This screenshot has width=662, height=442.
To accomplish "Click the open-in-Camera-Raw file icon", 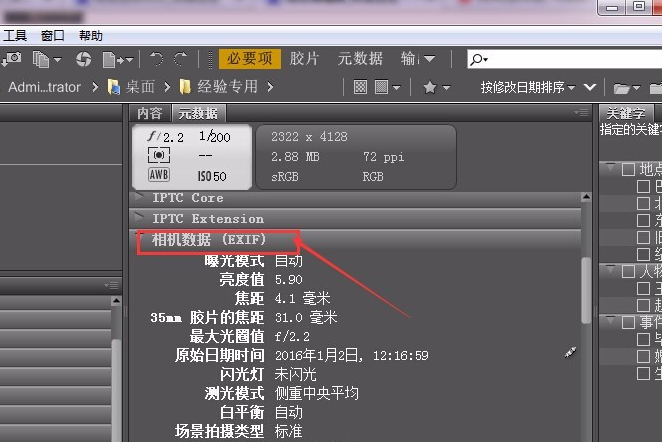I will [x=113, y=60].
